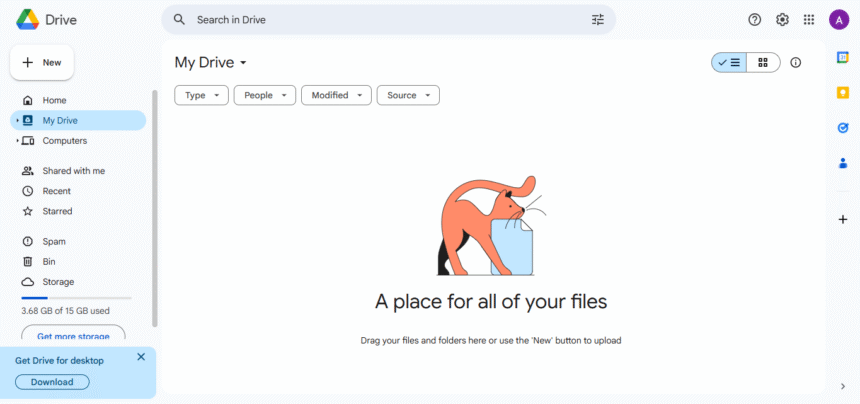This screenshot has height=404, width=860.
Task: Dismiss Get Drive for desktop banner
Action: [x=141, y=357]
